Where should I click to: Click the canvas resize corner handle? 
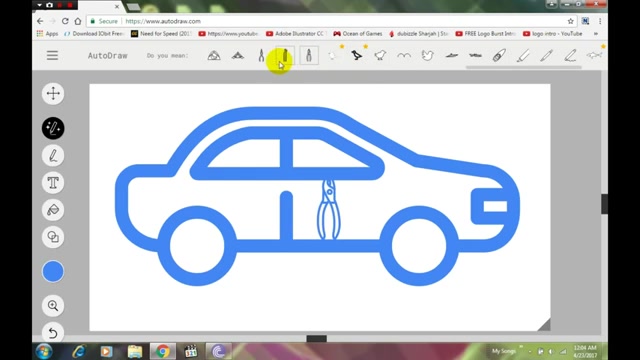tap(544, 325)
